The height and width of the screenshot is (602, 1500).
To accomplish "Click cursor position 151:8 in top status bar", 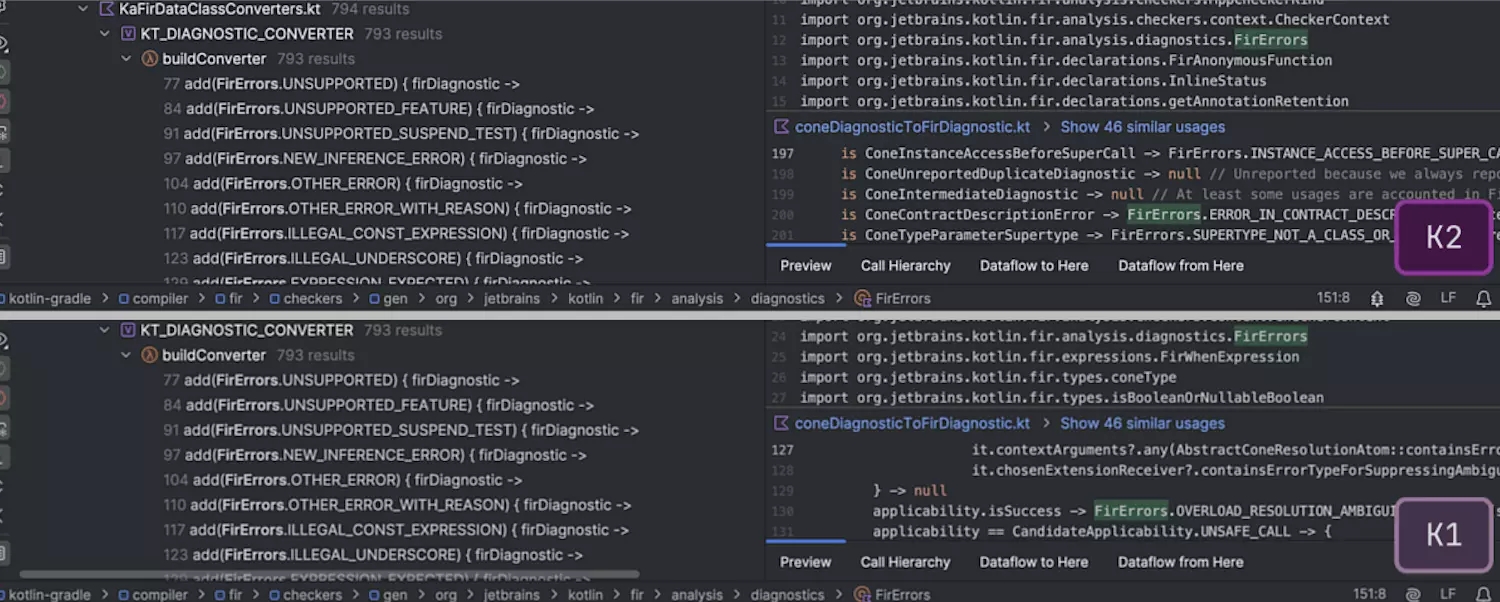I will click(x=1334, y=298).
